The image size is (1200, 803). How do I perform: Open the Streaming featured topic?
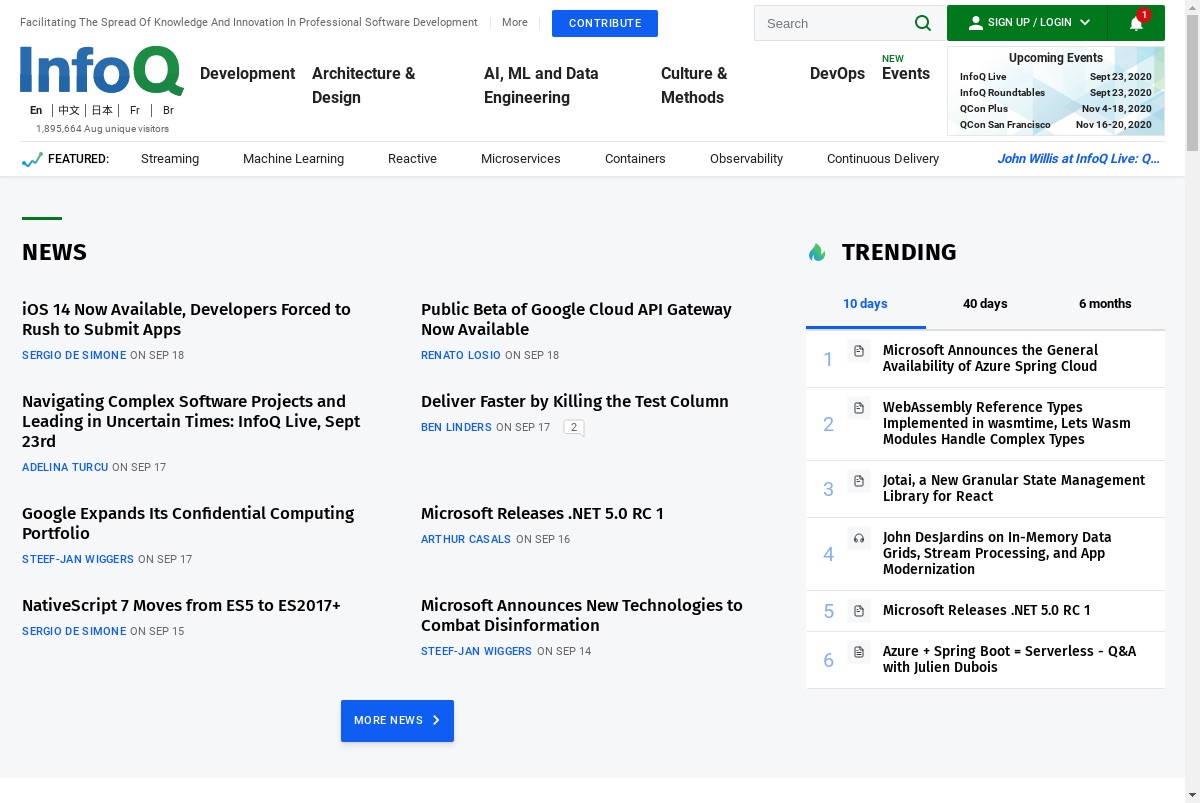(170, 159)
